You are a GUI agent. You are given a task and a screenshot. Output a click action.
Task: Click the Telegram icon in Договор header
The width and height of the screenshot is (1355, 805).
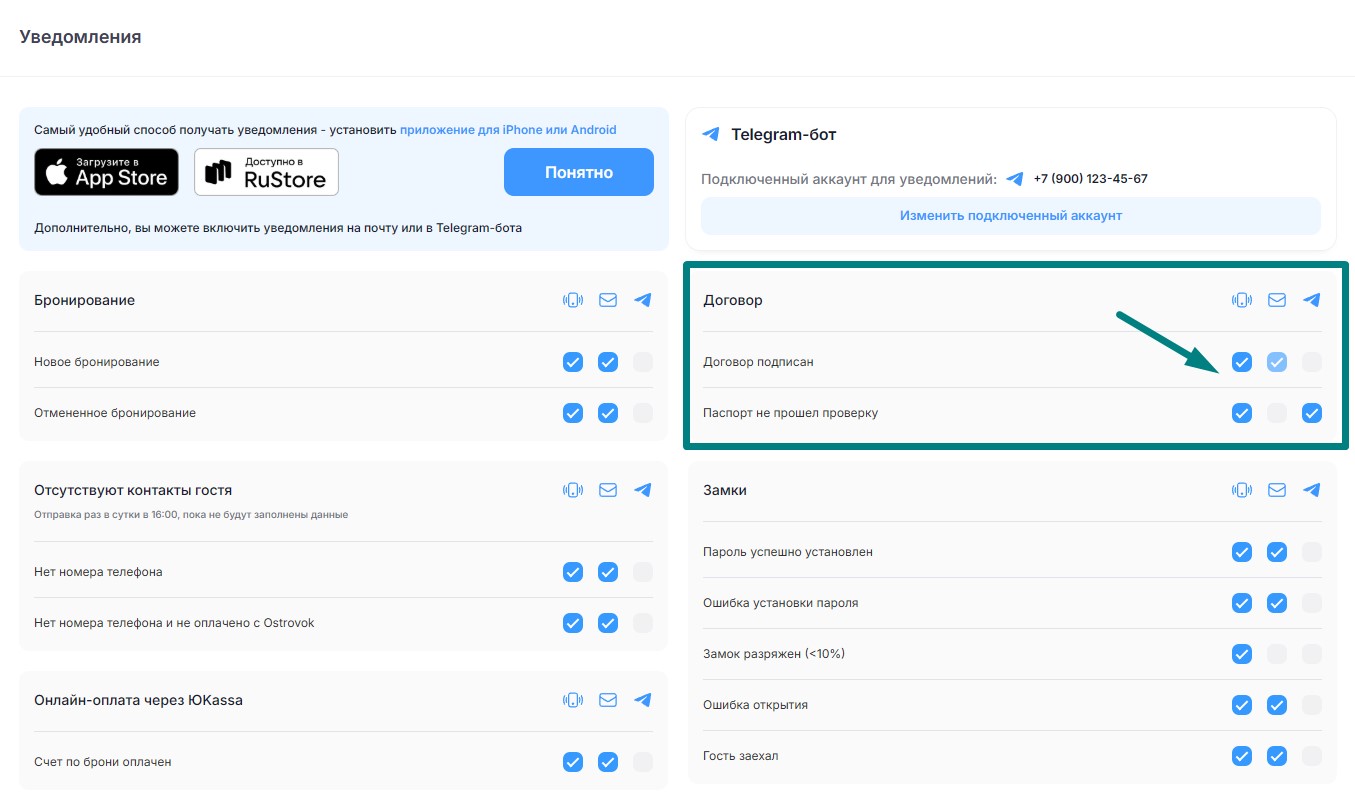[x=1312, y=300]
